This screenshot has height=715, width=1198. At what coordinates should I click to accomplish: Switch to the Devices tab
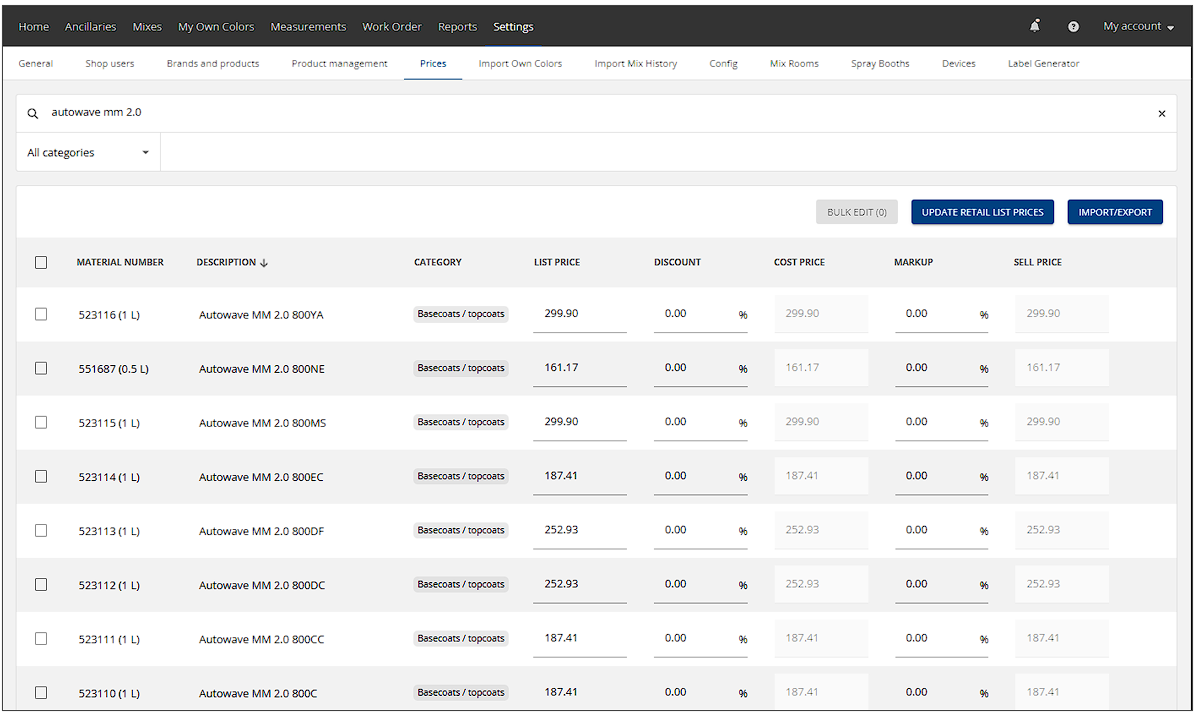[959, 63]
